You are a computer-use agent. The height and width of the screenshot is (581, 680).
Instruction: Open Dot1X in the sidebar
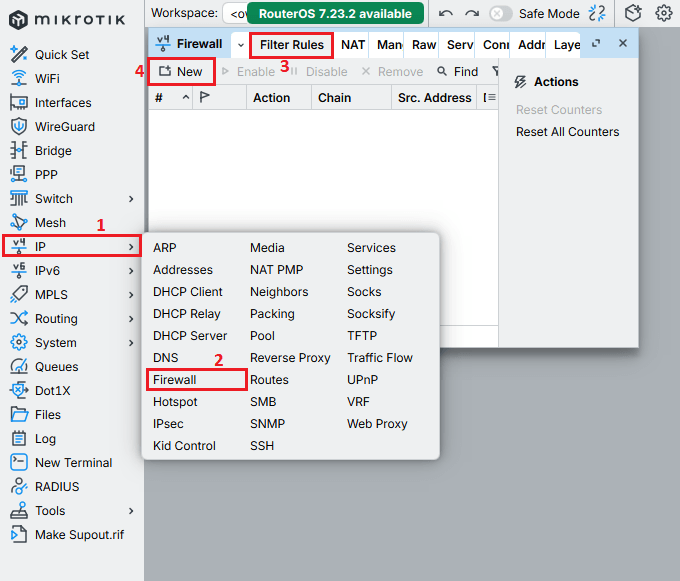(x=40, y=390)
